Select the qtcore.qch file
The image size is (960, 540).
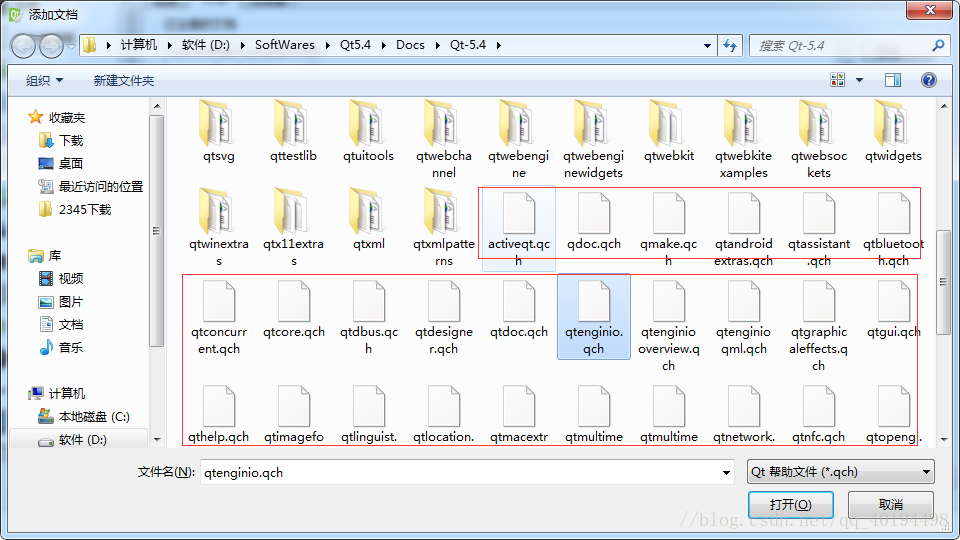293,309
